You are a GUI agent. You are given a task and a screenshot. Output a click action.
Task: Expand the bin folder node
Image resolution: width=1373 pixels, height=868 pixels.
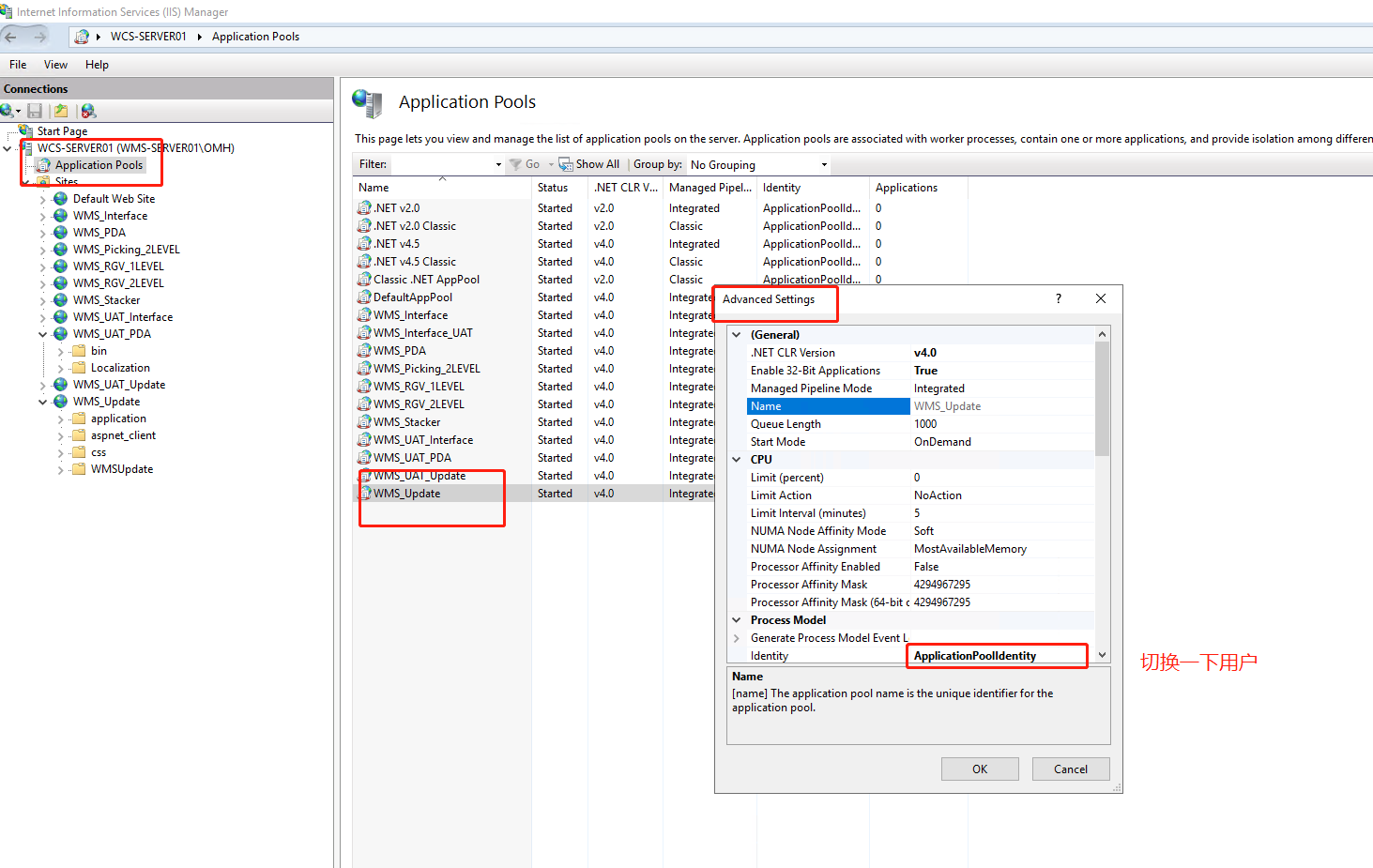[x=61, y=351]
